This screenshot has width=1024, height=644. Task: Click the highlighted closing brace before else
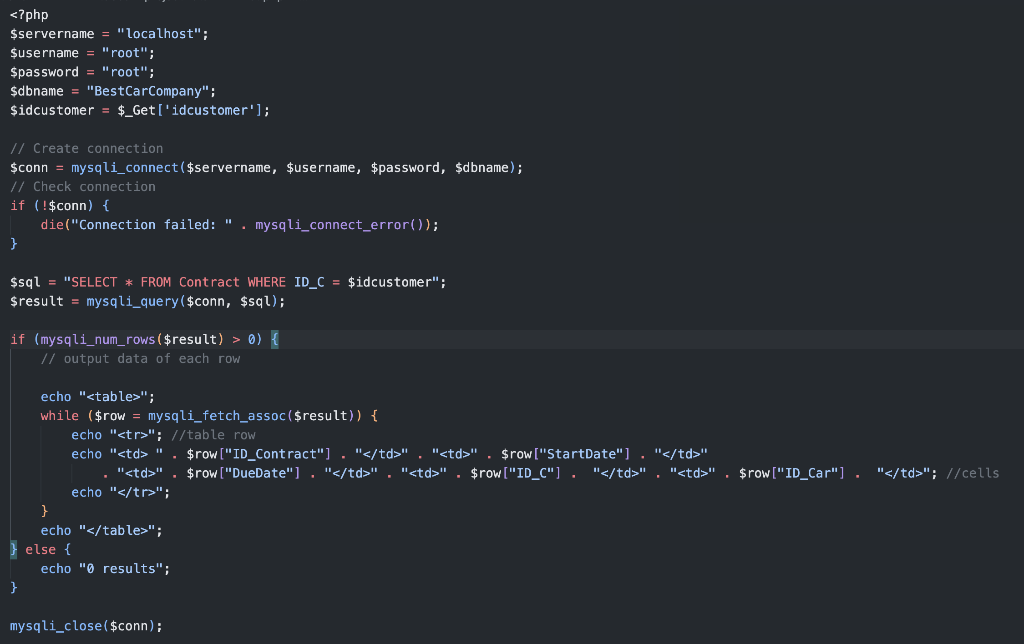(12, 548)
